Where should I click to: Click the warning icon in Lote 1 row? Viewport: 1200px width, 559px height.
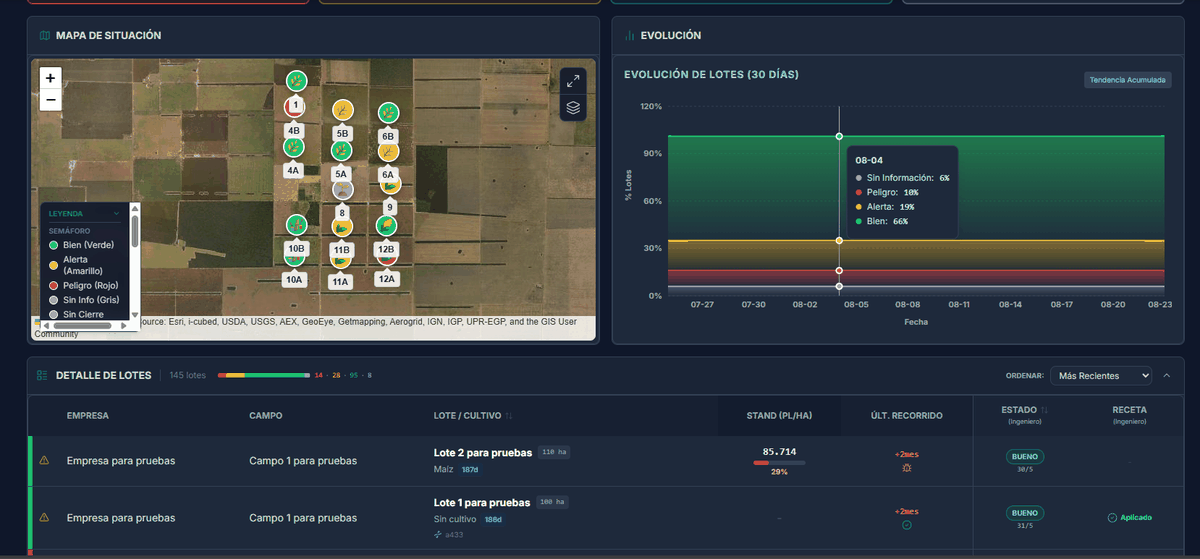(44, 518)
